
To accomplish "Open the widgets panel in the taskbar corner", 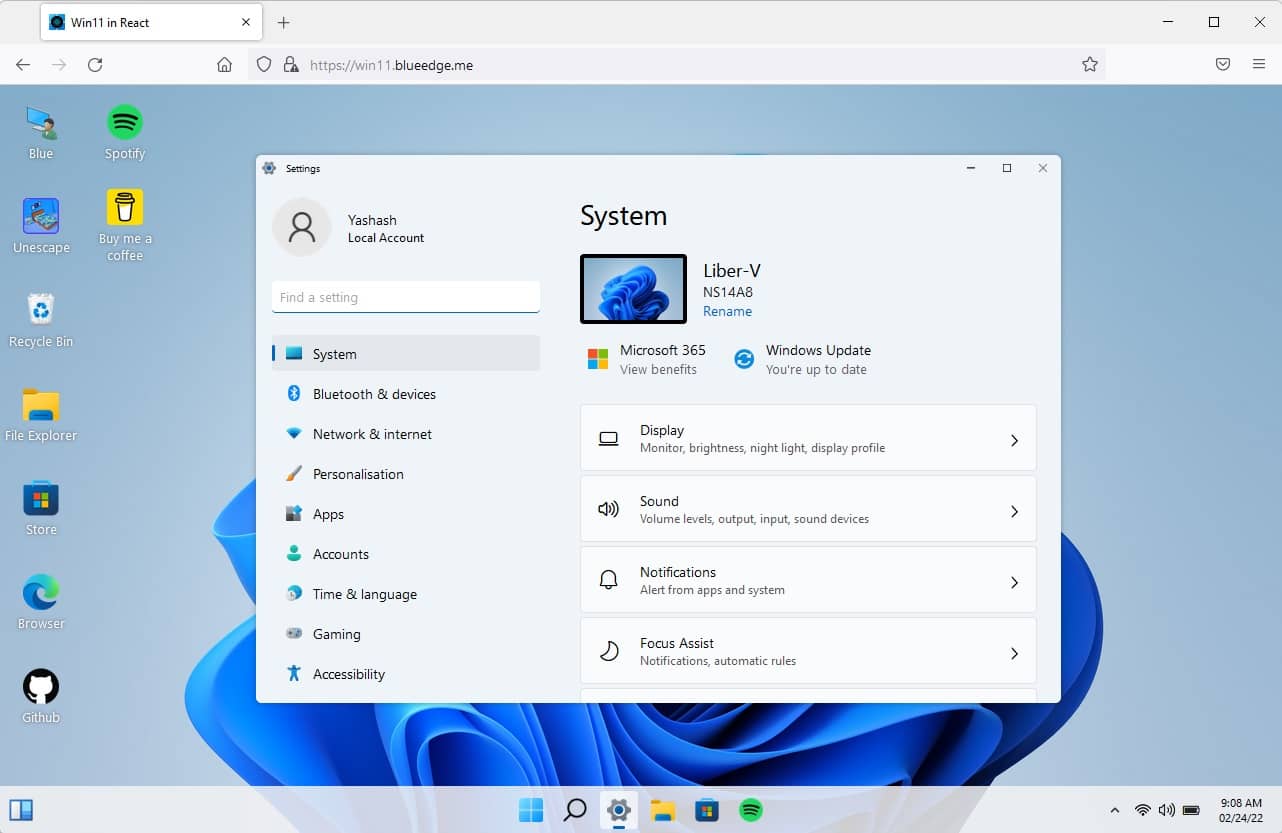I will (x=21, y=810).
